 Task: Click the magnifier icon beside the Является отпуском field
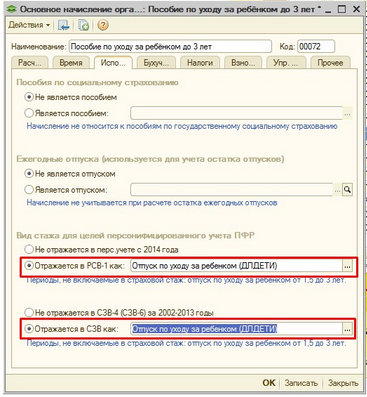click(x=347, y=190)
